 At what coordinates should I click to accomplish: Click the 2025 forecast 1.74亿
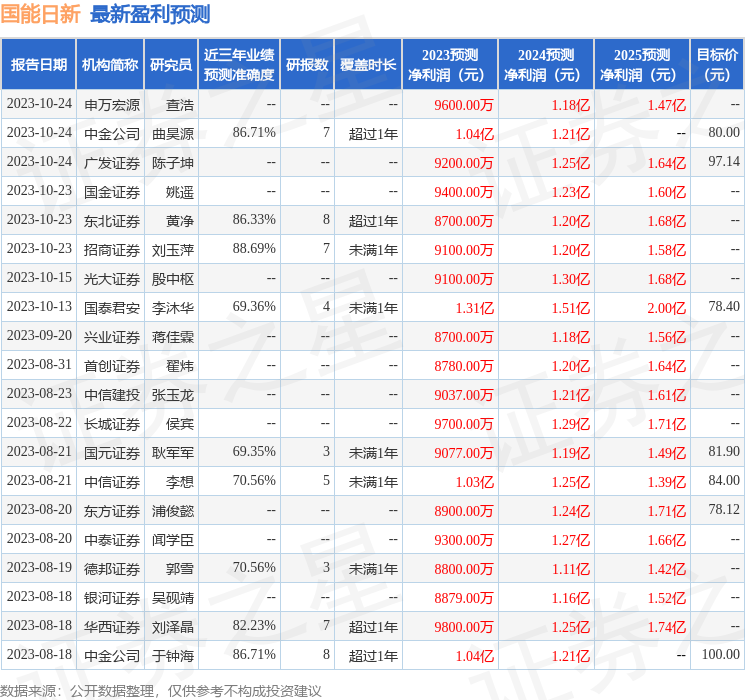tap(667, 627)
